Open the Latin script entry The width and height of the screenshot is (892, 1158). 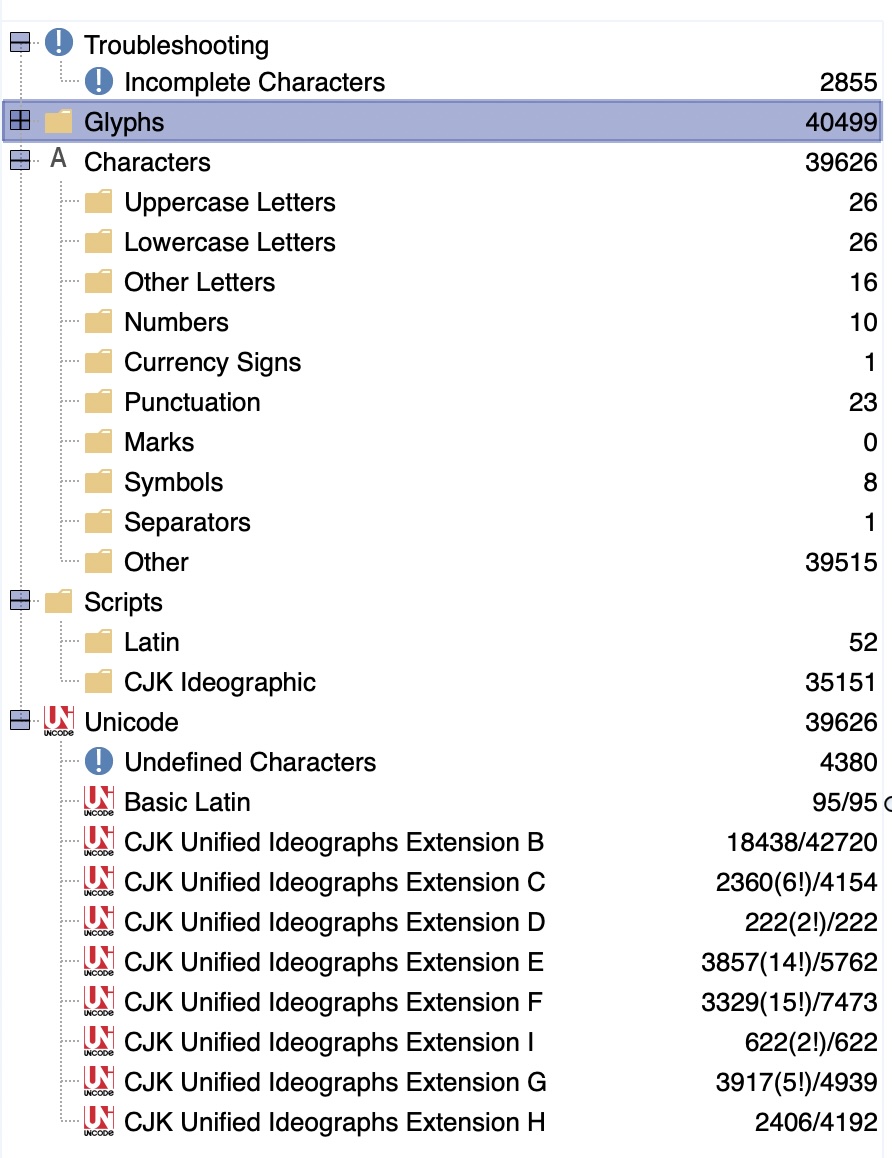[152, 642]
